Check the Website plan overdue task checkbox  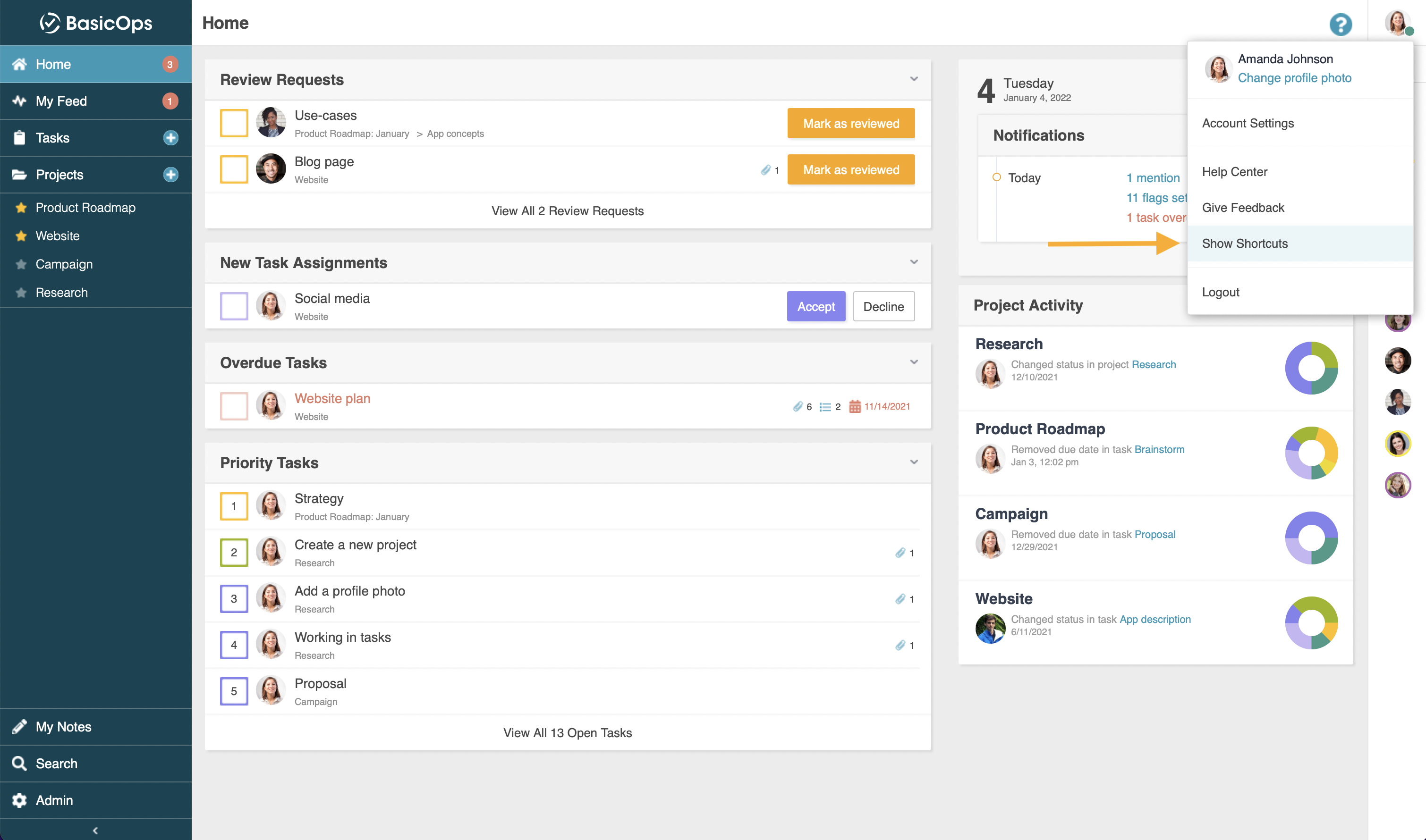click(234, 406)
